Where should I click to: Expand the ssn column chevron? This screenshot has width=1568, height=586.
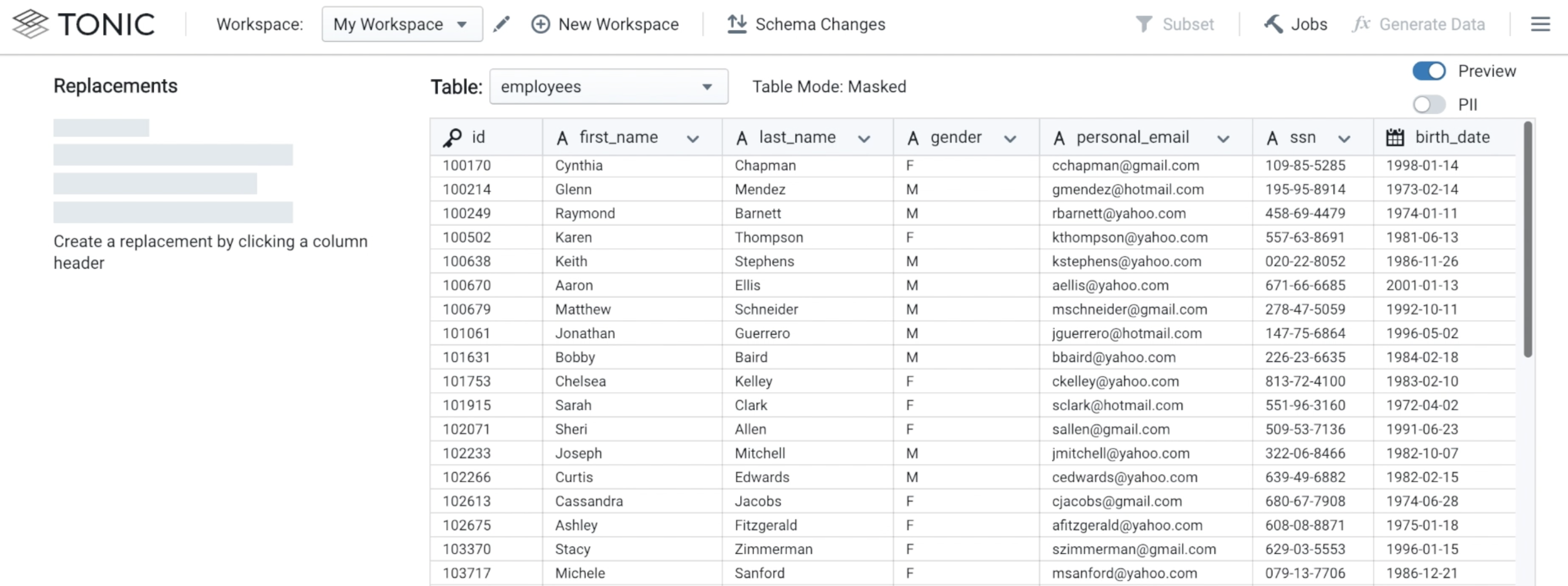(x=1344, y=139)
